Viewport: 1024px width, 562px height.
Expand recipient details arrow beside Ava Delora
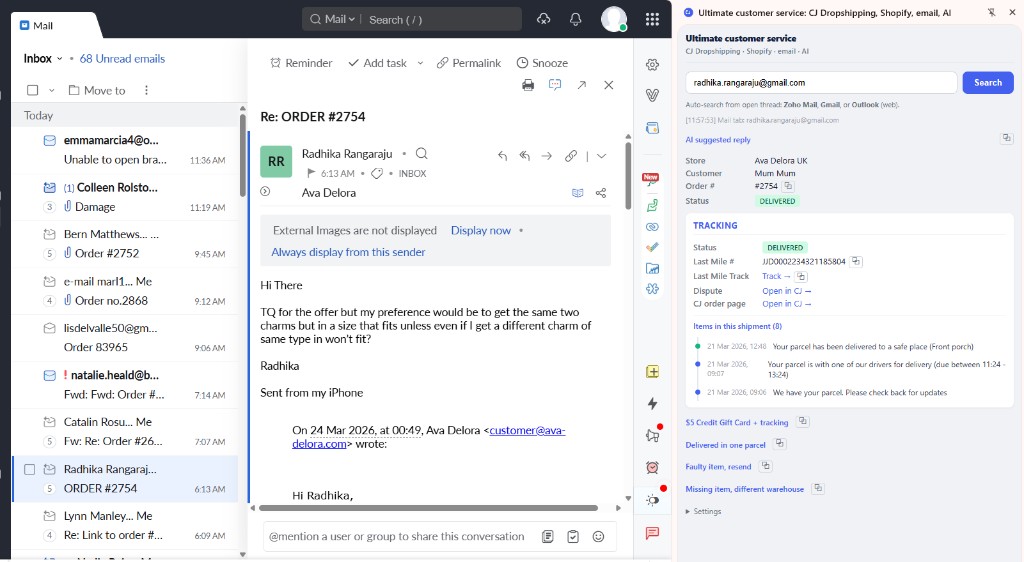(x=265, y=192)
